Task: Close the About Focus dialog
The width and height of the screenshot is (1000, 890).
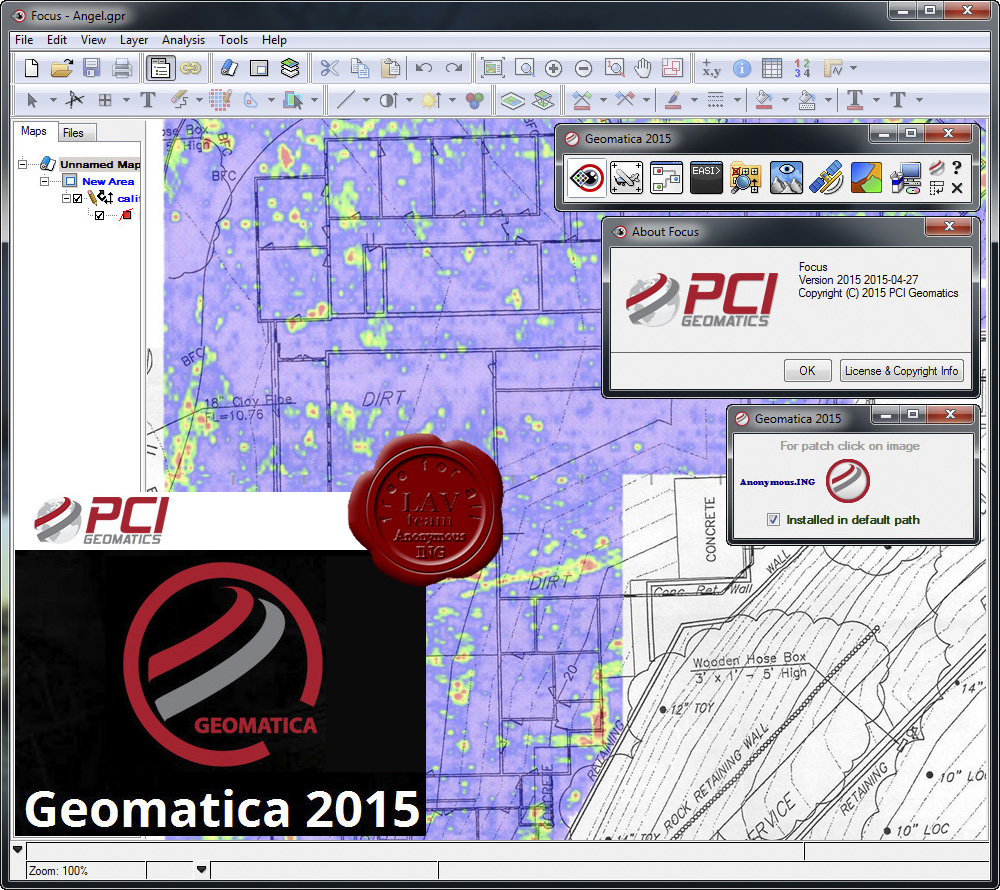Action: click(x=949, y=226)
